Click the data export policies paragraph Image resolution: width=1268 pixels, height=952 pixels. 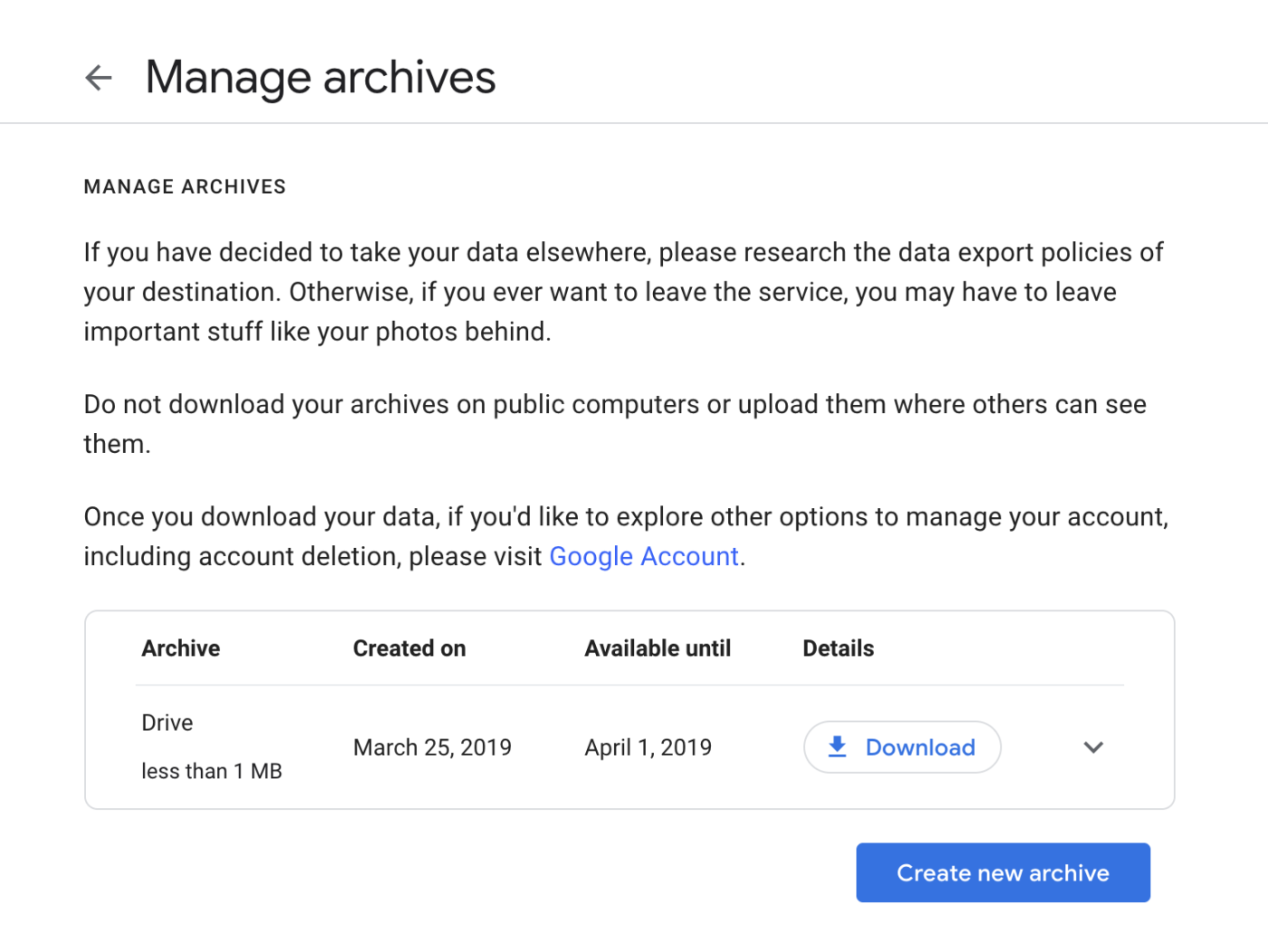pos(623,292)
